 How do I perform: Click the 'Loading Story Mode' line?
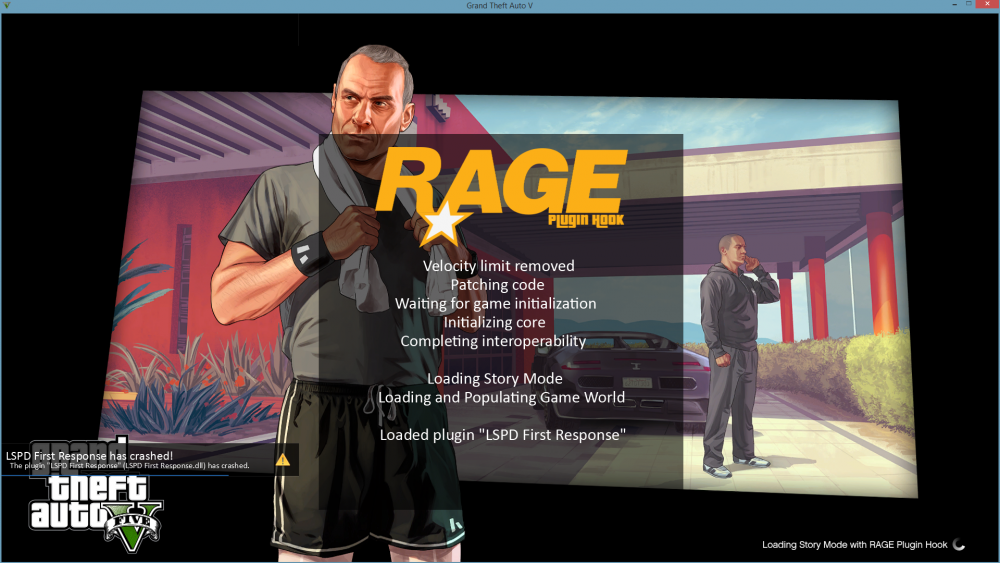495,379
